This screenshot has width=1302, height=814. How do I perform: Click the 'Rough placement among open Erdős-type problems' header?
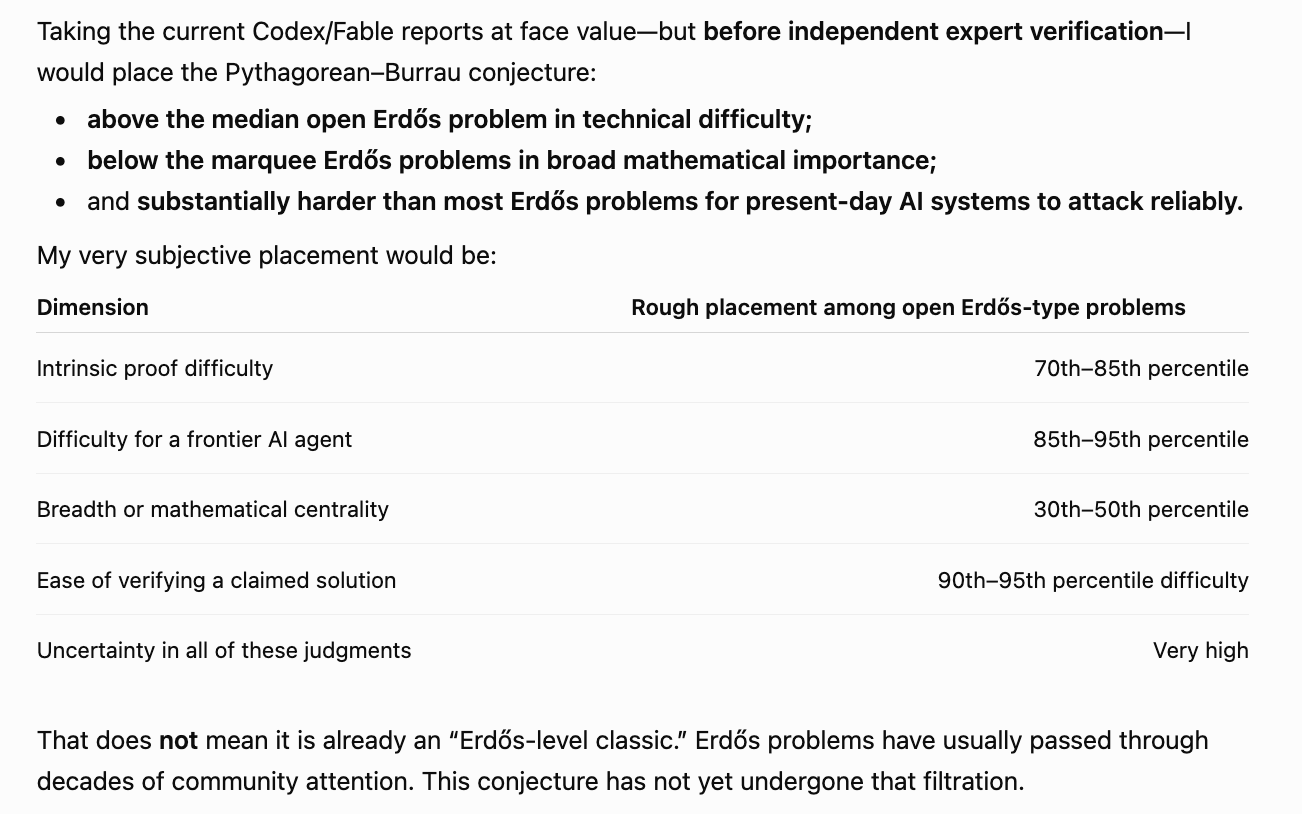[x=908, y=307]
